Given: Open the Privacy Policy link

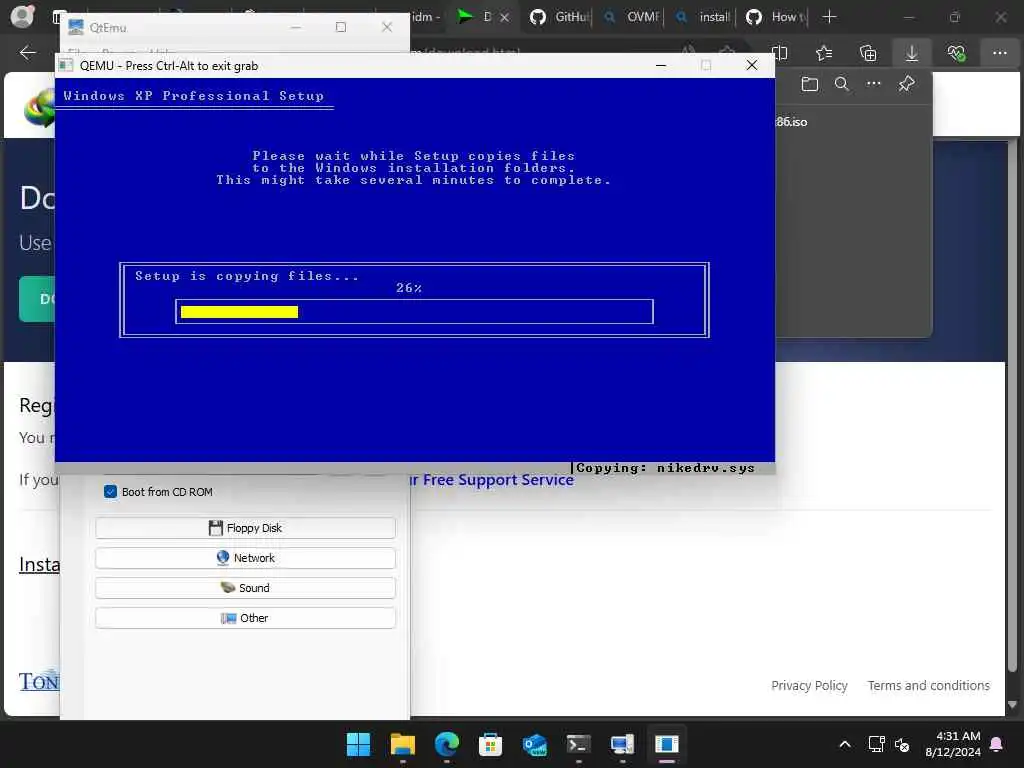Looking at the screenshot, I should pyautogui.click(x=809, y=685).
